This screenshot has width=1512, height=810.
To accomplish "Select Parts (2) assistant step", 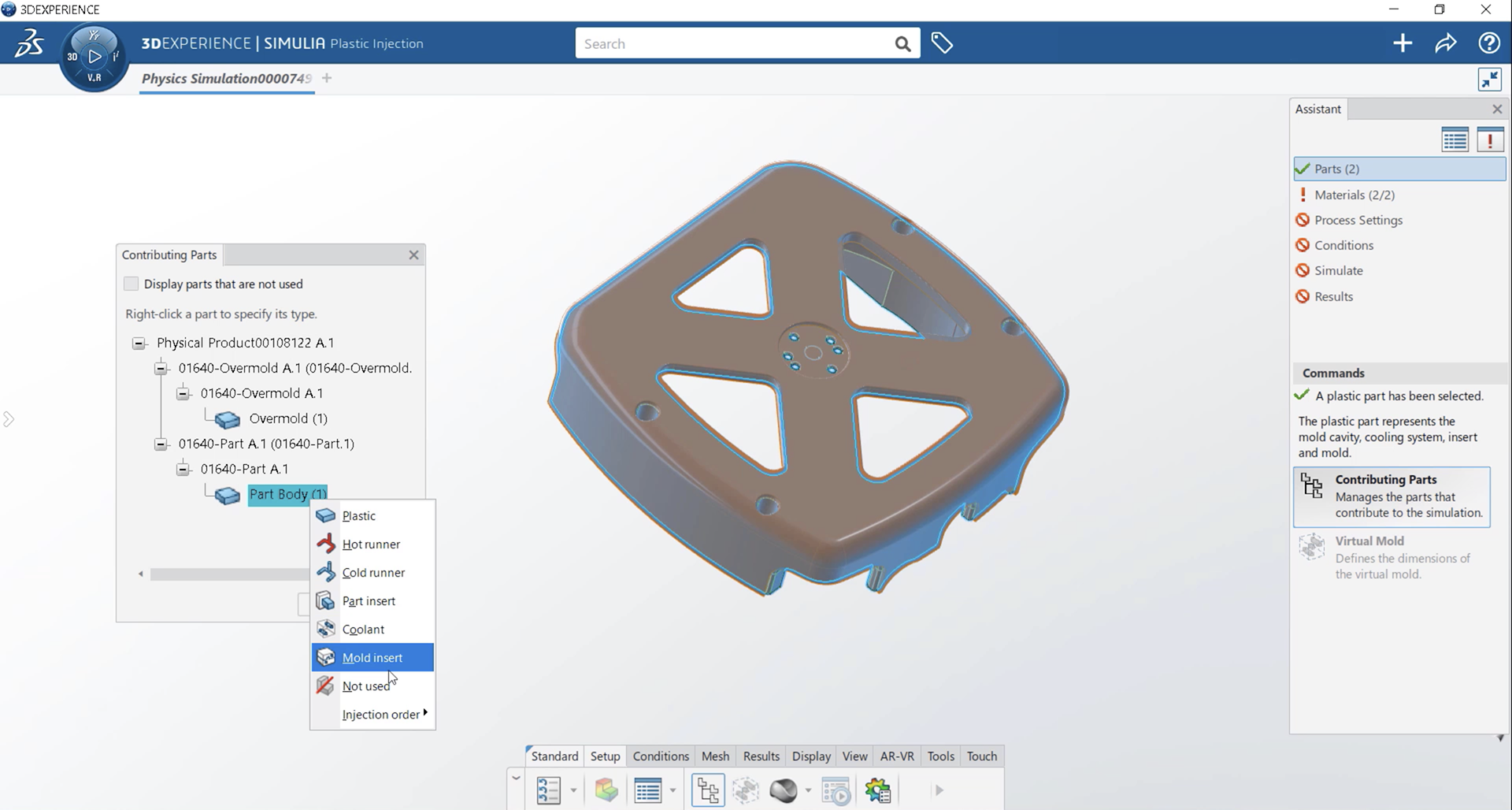I will point(1399,169).
